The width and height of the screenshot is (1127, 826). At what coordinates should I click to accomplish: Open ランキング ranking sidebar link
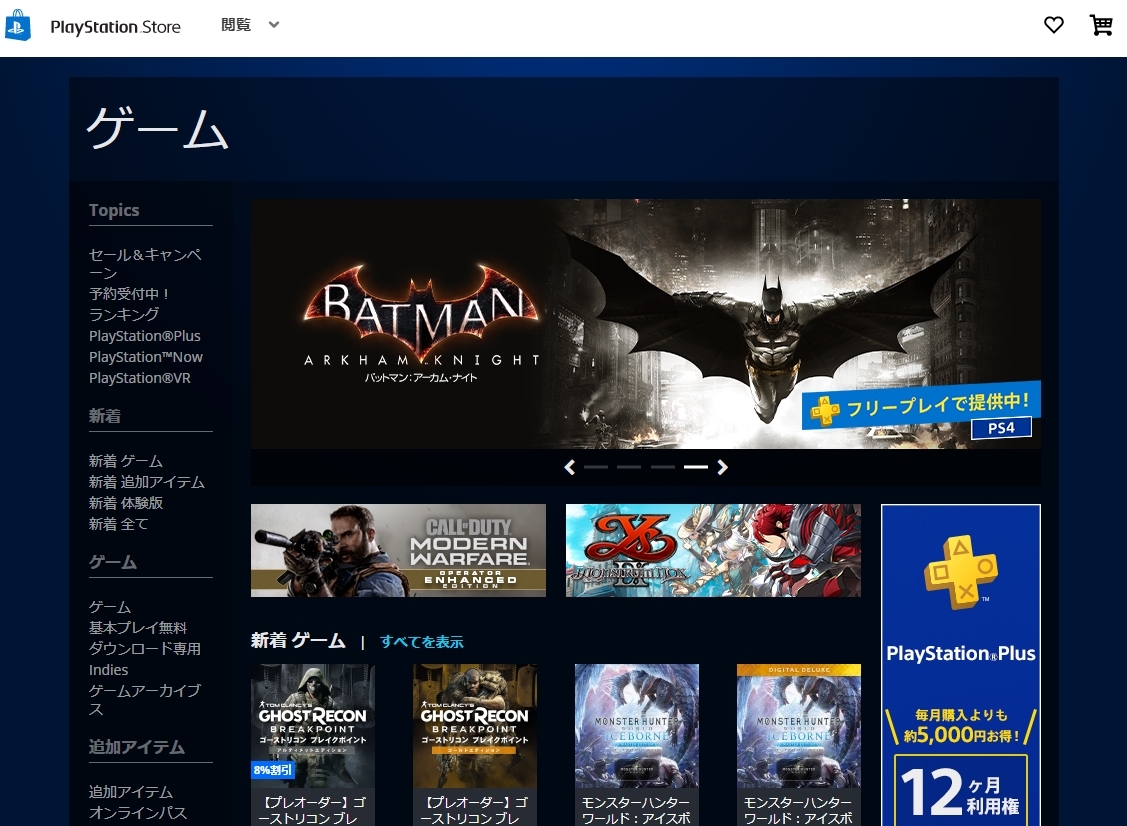pyautogui.click(x=124, y=315)
